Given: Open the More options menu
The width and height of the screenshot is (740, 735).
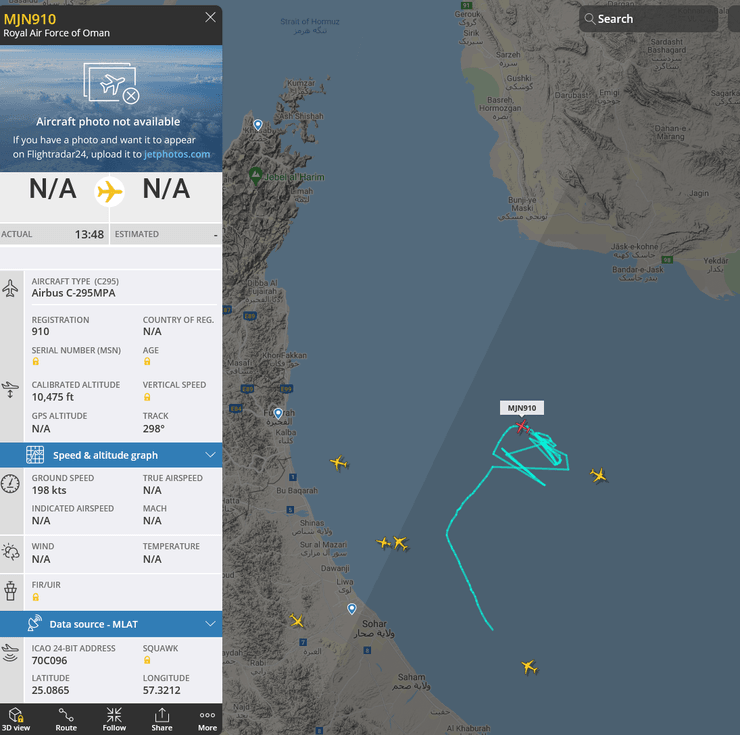Looking at the screenshot, I should tap(207, 718).
